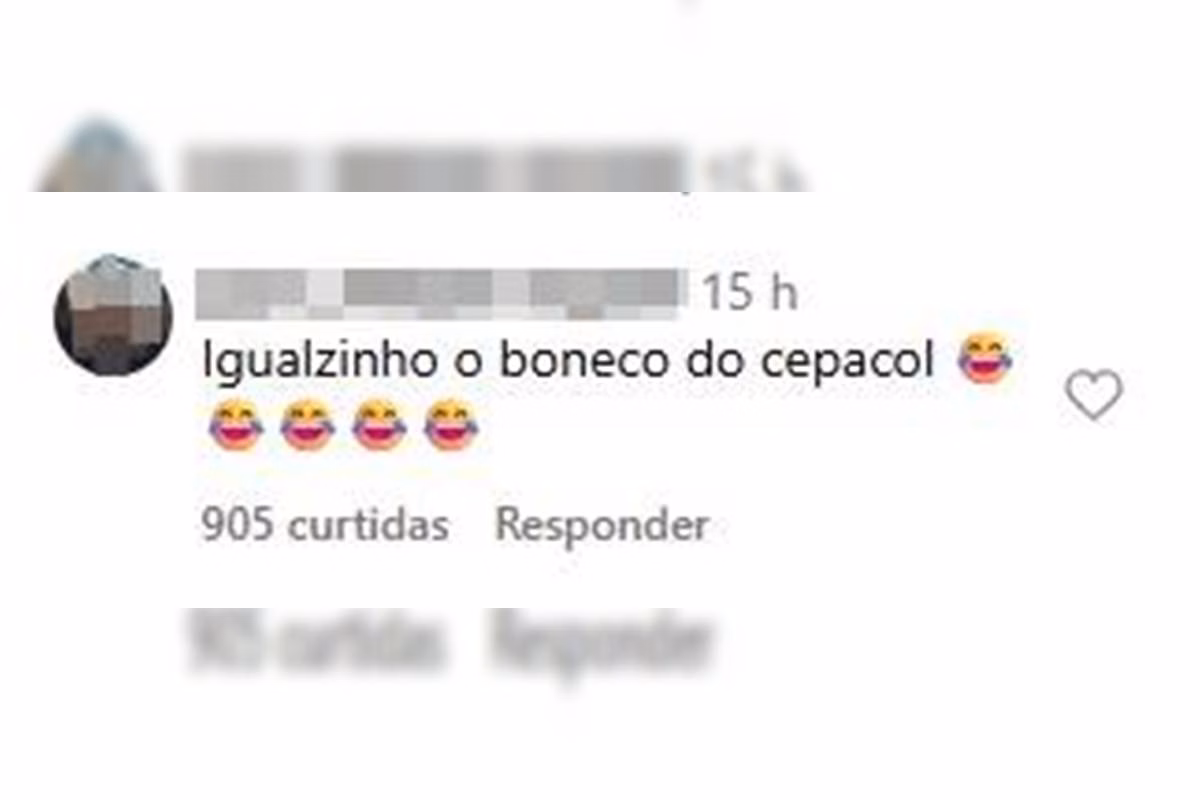Click the last laughing emoji on the second line
This screenshot has width=1200, height=800.
(452, 425)
